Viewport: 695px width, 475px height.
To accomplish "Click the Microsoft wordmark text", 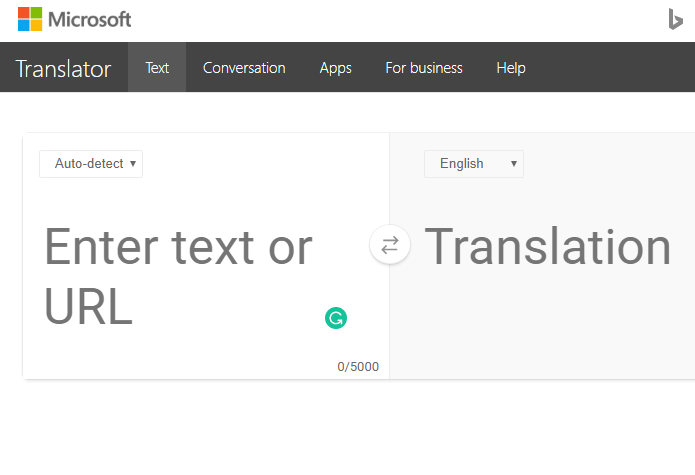I will click(89, 19).
